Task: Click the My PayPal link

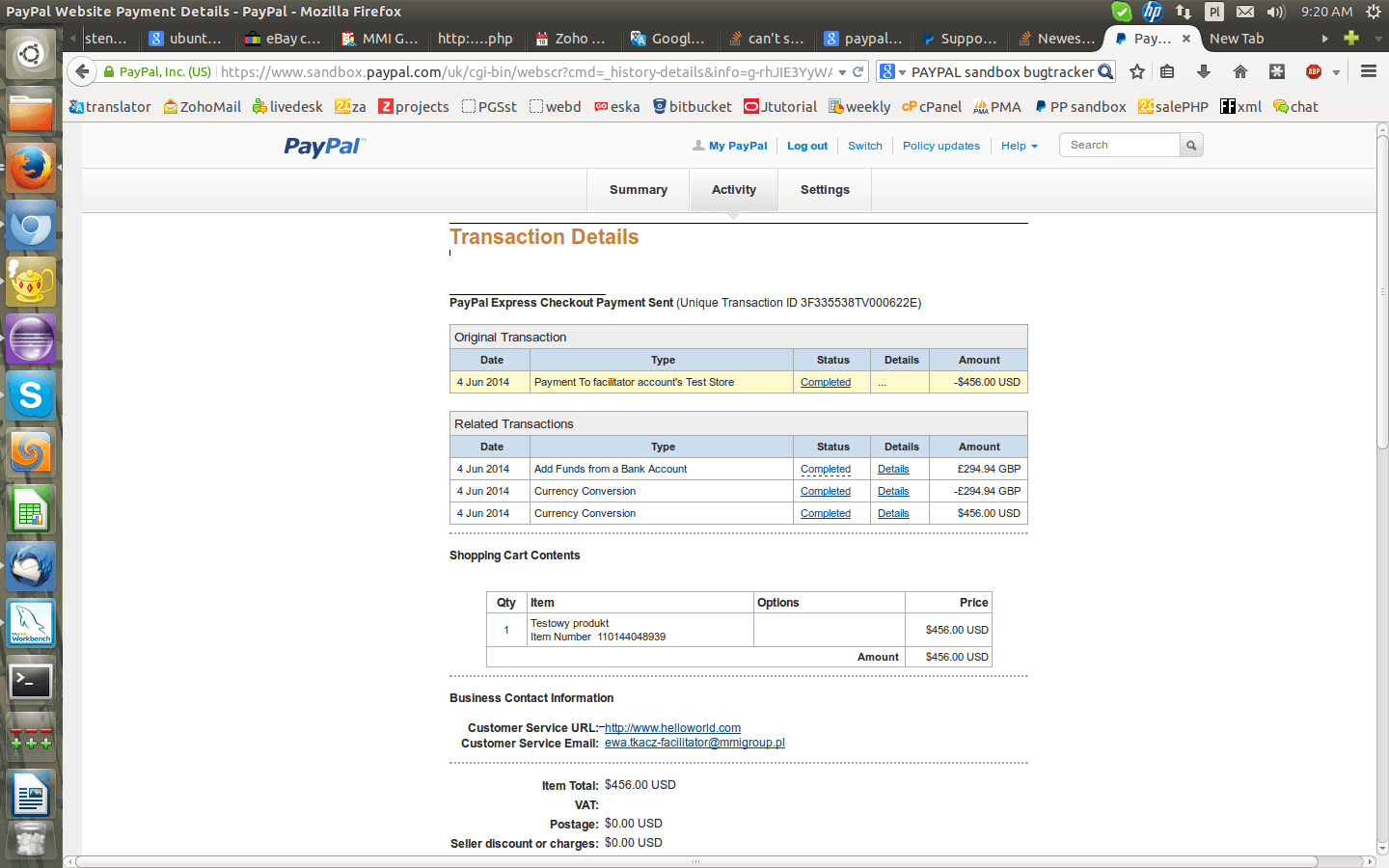Action: coord(738,146)
